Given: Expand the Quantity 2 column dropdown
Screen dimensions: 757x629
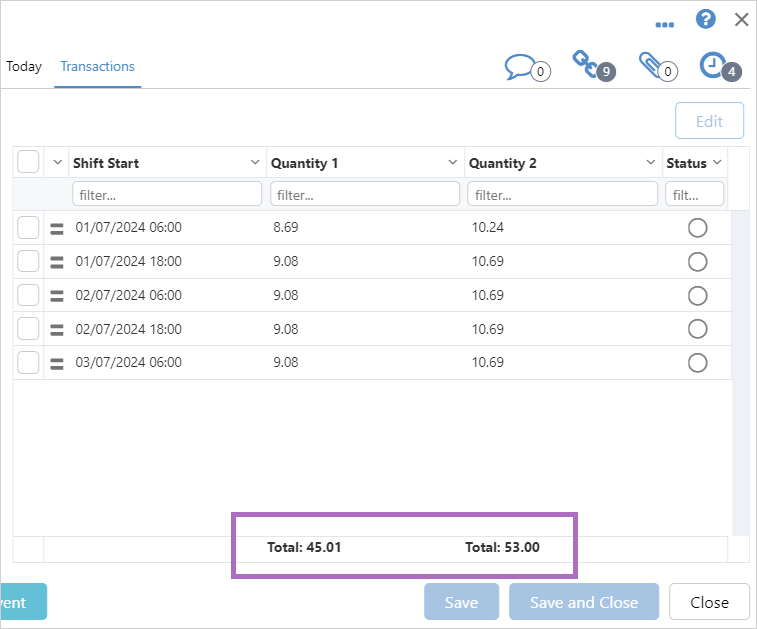Looking at the screenshot, I should tap(651, 163).
